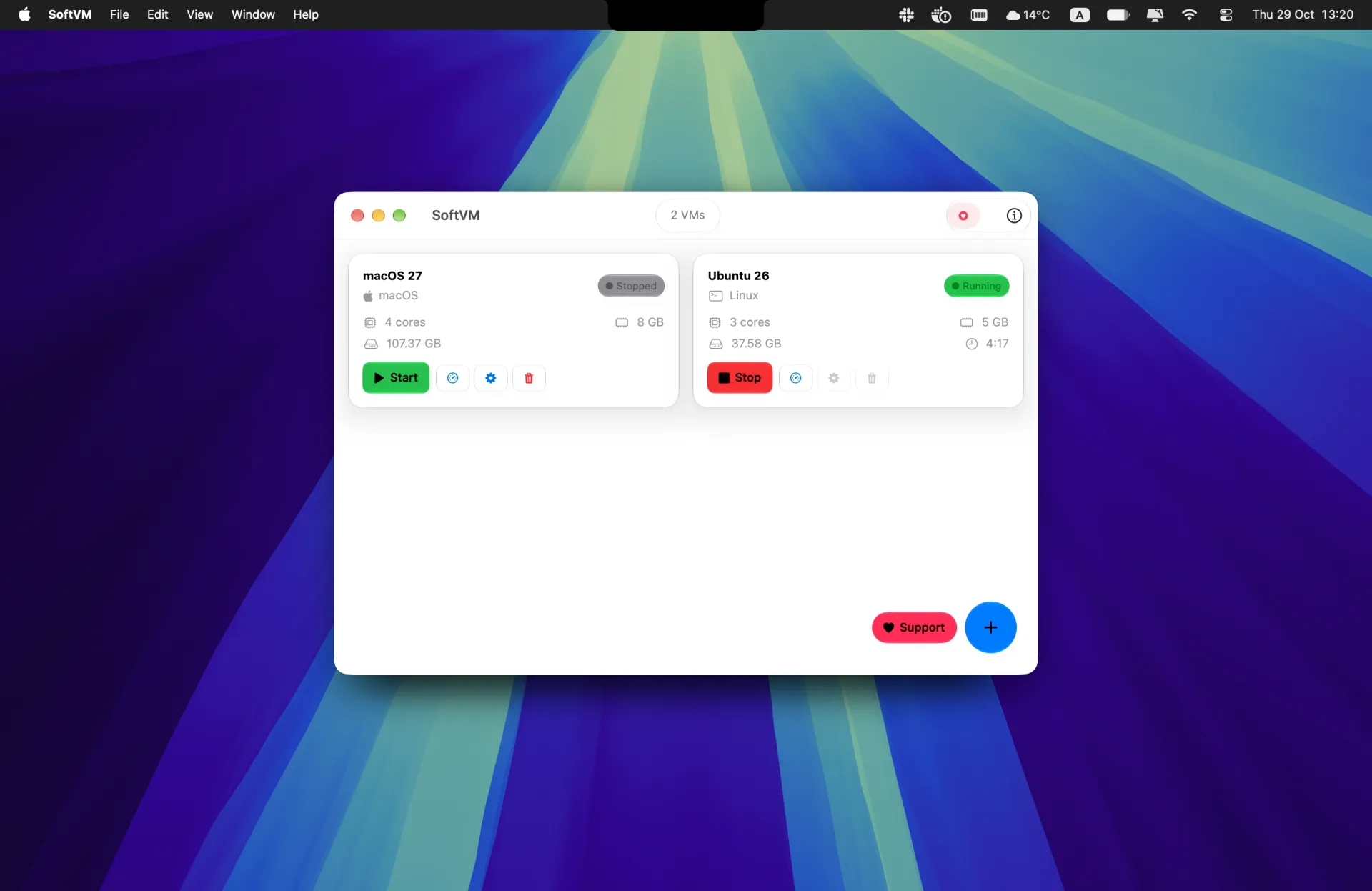Image resolution: width=1372 pixels, height=891 pixels.
Task: Open the File menu
Action: point(119,14)
